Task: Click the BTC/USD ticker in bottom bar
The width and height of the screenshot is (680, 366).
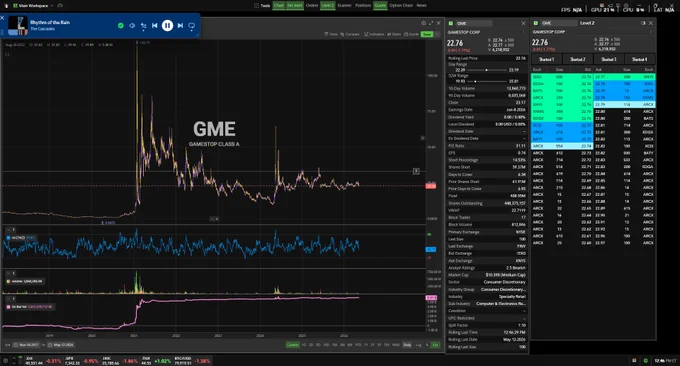Action: 193,360
